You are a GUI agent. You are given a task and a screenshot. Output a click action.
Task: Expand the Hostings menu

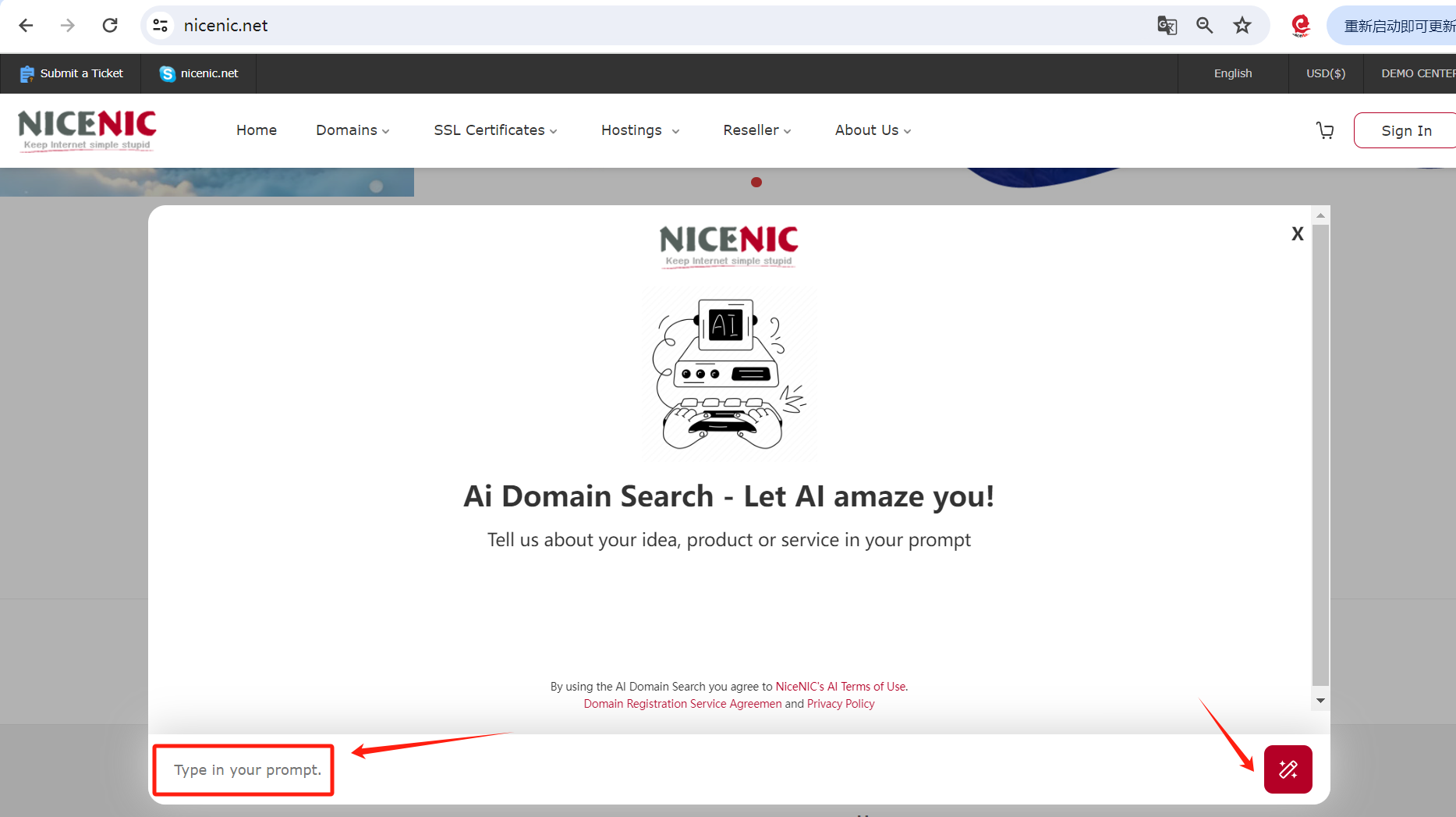point(640,130)
